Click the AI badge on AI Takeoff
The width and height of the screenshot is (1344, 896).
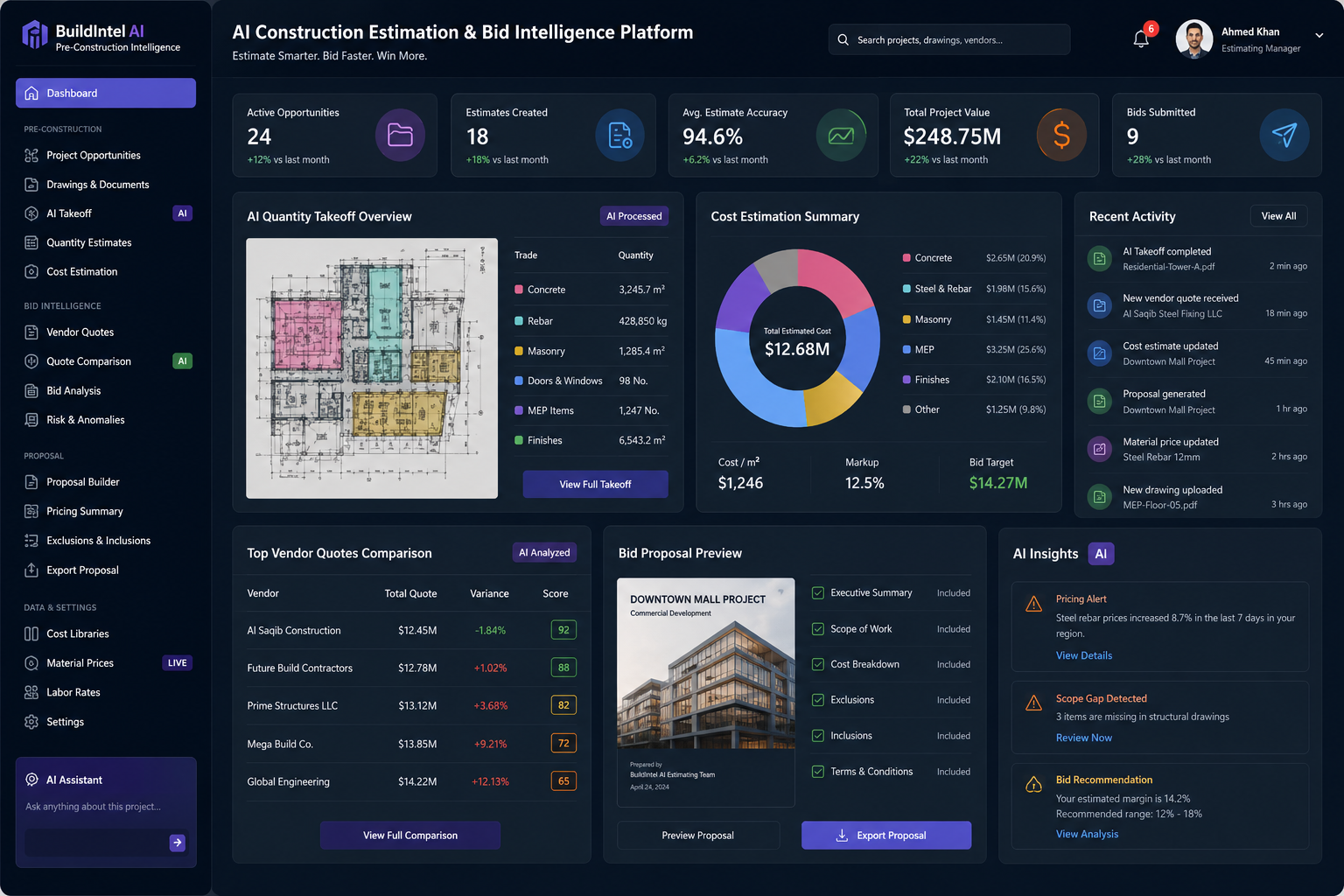click(182, 213)
